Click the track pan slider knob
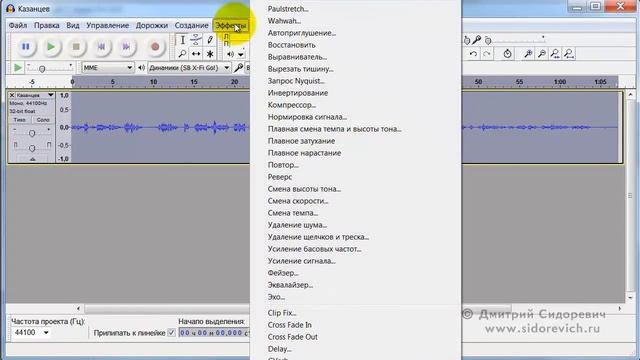Image resolution: width=640 pixels, height=360 pixels. pyautogui.click(x=32, y=148)
